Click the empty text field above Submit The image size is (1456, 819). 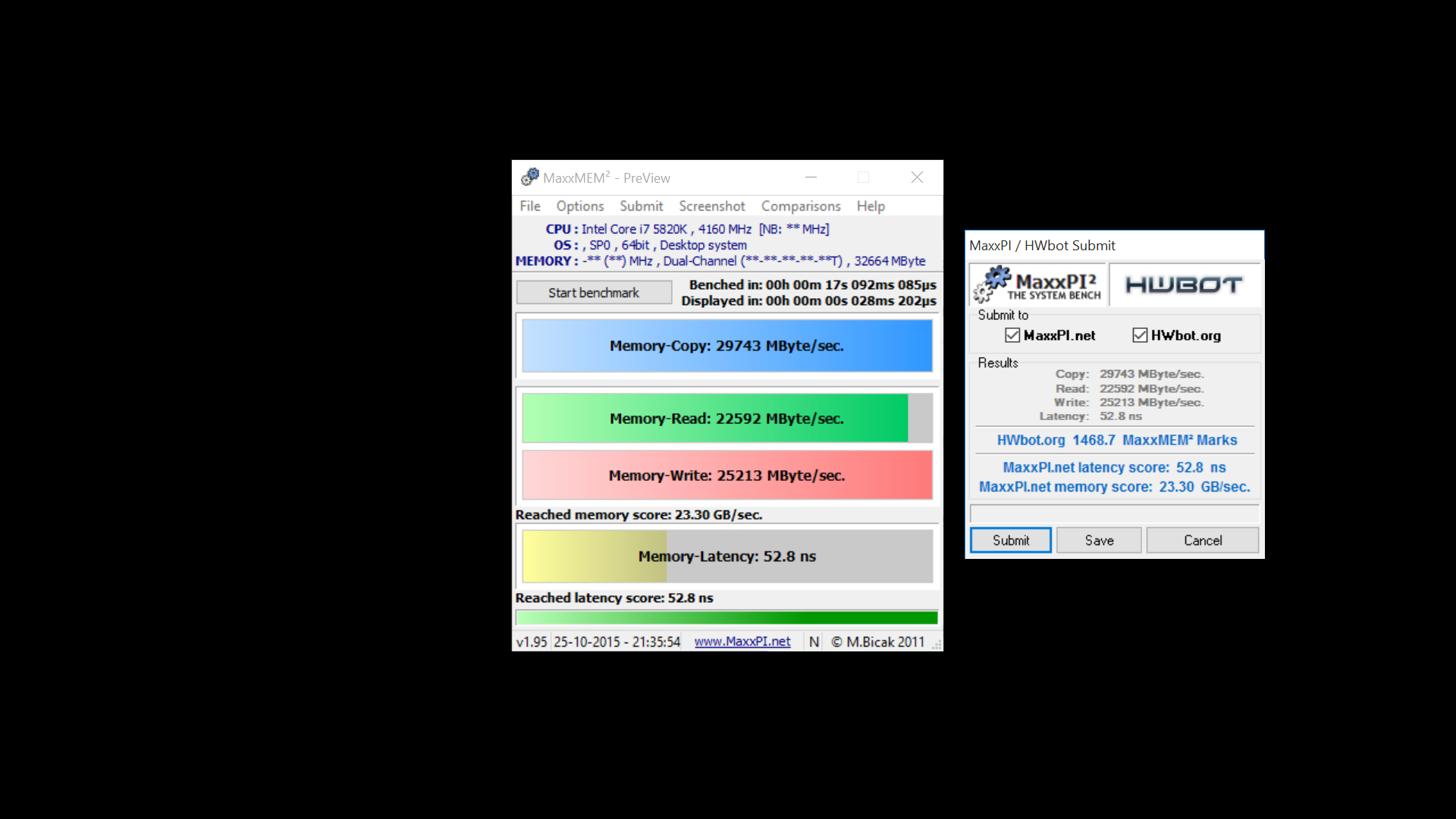coord(1114,513)
